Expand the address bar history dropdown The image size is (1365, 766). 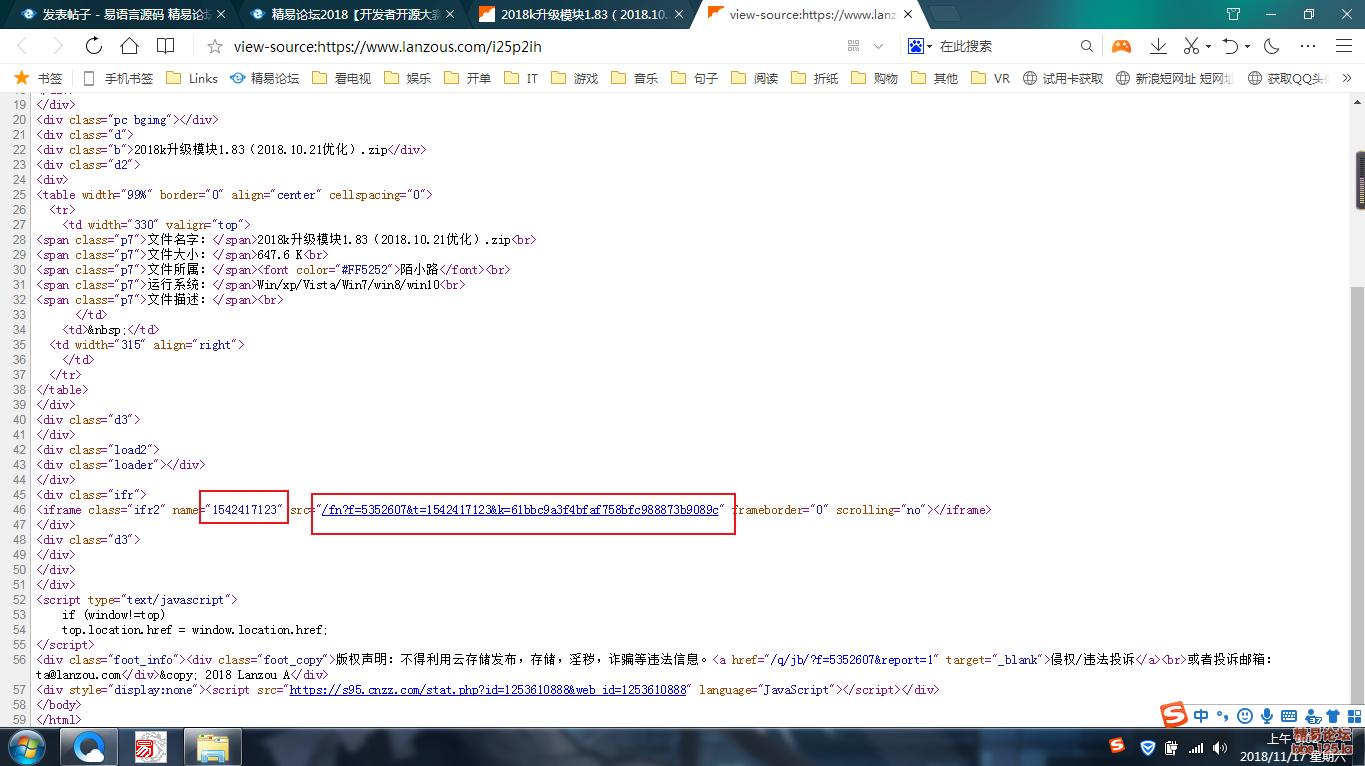tap(878, 46)
